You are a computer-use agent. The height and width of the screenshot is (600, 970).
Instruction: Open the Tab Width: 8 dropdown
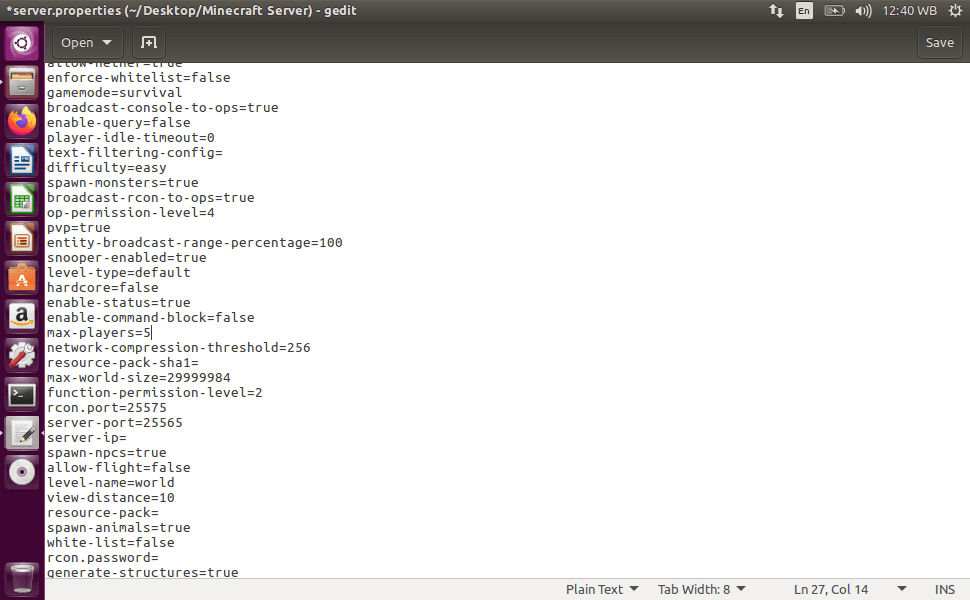tap(701, 589)
